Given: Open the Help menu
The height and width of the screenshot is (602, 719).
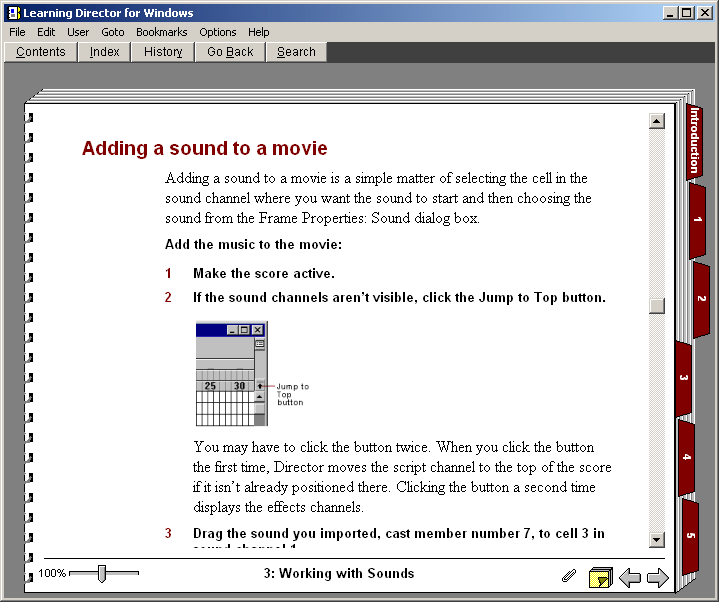Looking at the screenshot, I should pos(259,32).
